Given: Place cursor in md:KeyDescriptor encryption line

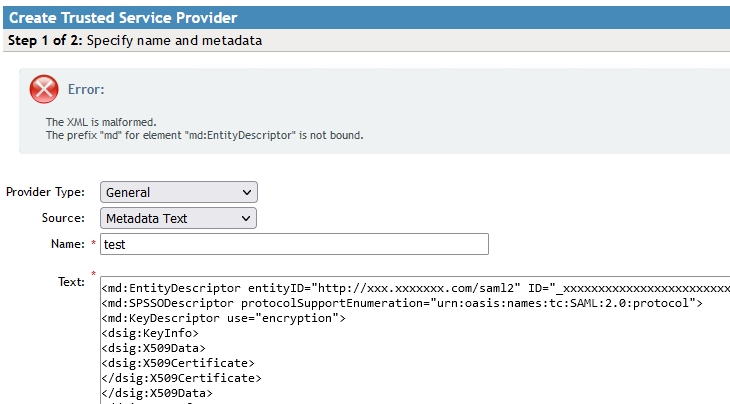Looking at the screenshot, I should coord(223,318).
